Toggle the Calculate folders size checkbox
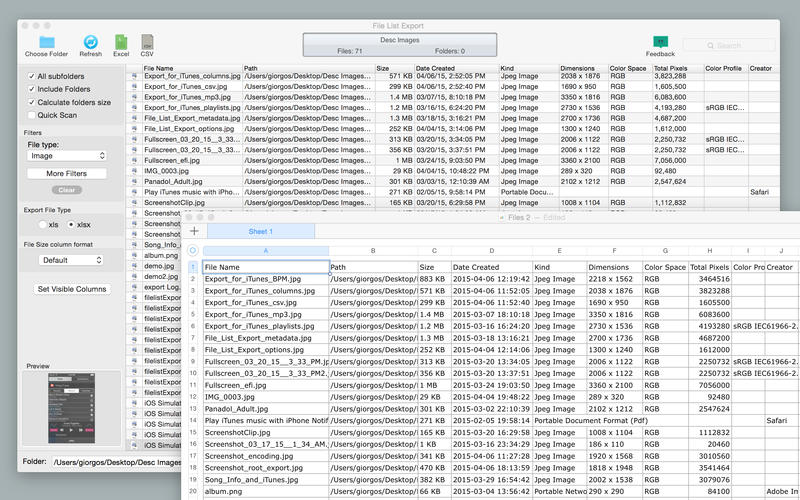The height and width of the screenshot is (500, 800). tap(31, 102)
